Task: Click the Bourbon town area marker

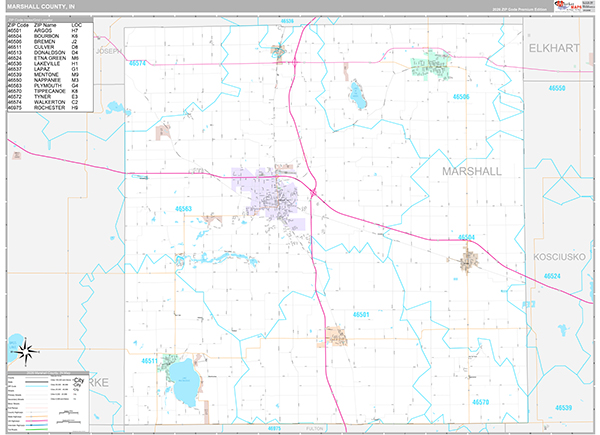Action: [469, 262]
